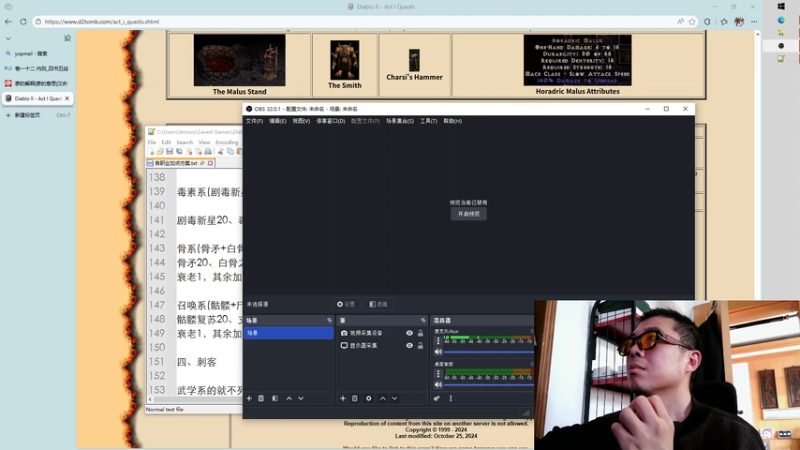Go back in the Edge browser
The width and height of the screenshot is (800, 450).
click(8, 21)
